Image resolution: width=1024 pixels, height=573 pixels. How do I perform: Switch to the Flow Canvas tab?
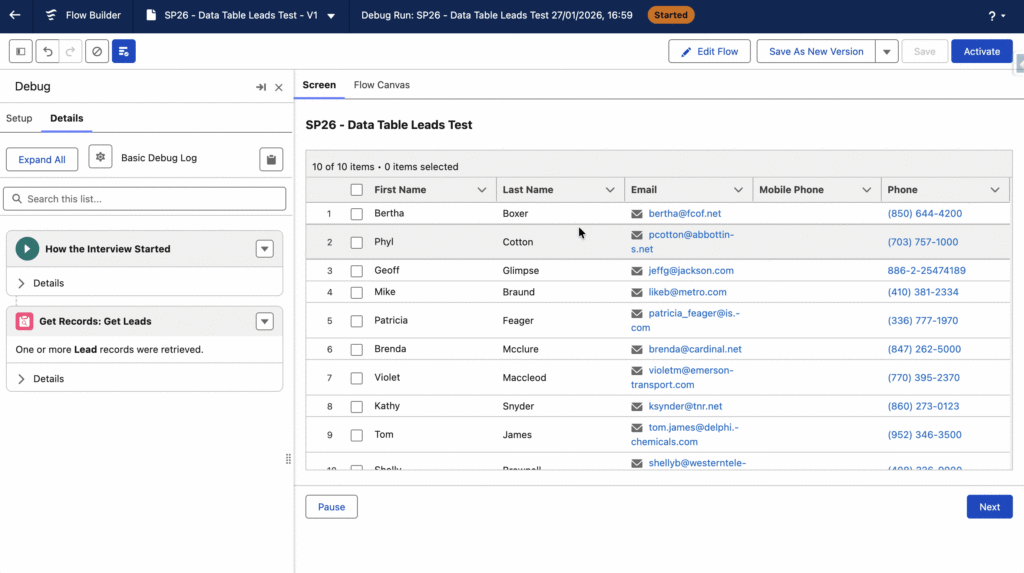click(381, 85)
